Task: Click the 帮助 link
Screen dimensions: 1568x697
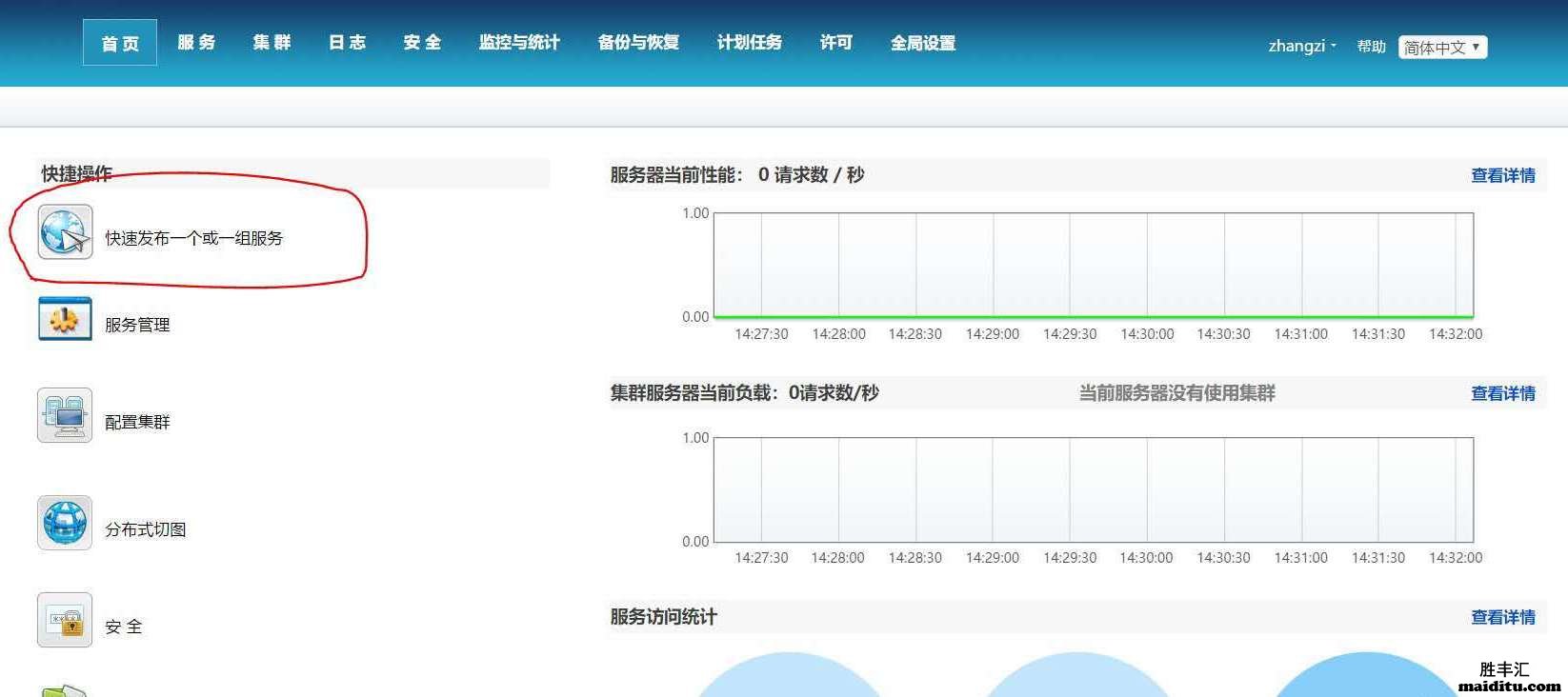Action: click(1372, 46)
